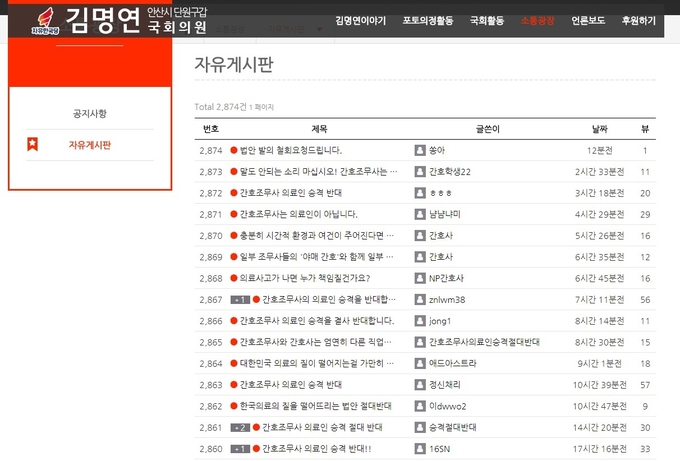Open post 대한민국 의료의 질이 떨어지는걸

coord(317,363)
